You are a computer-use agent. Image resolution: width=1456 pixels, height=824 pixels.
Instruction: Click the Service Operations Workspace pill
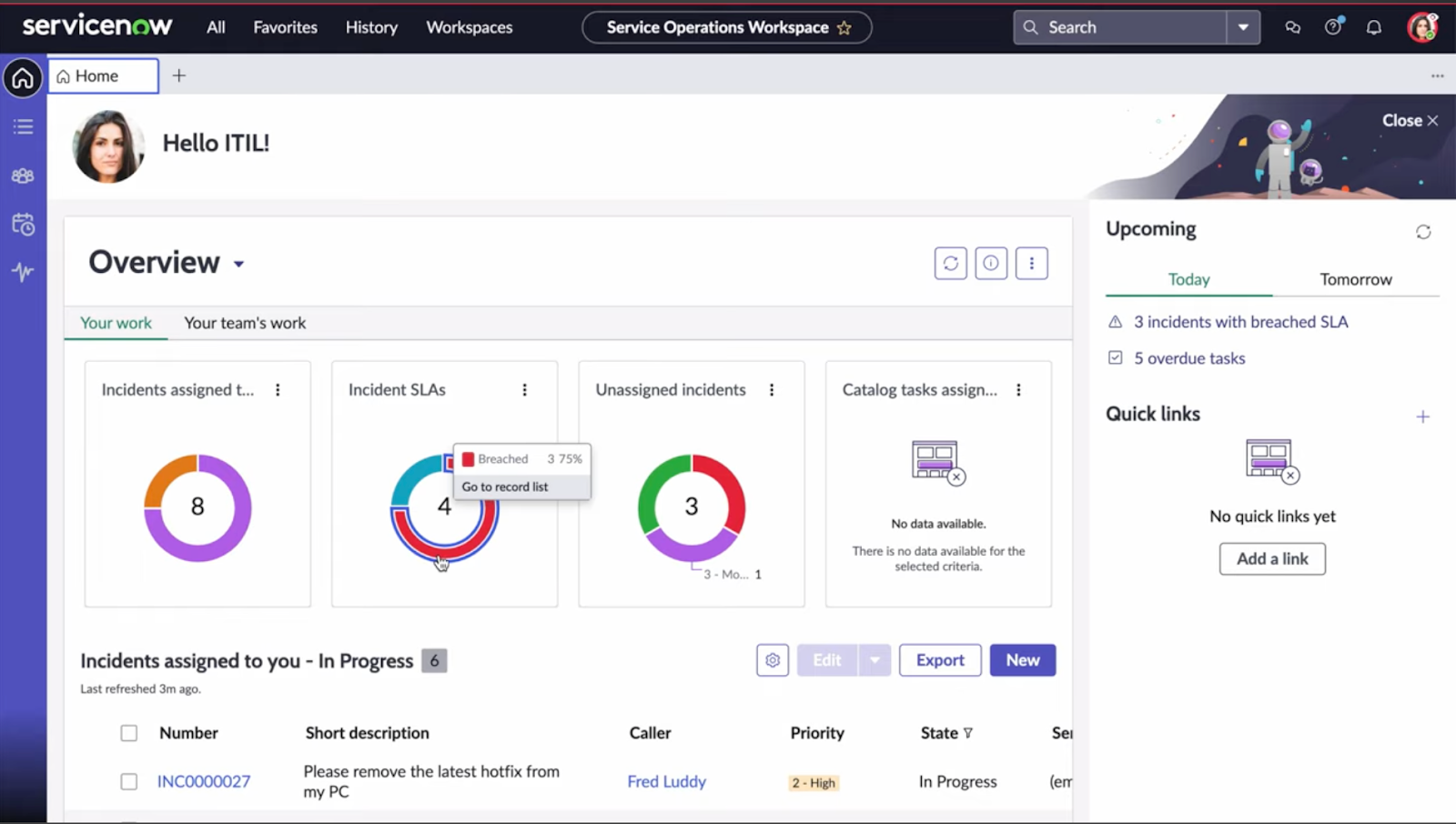coord(726,27)
